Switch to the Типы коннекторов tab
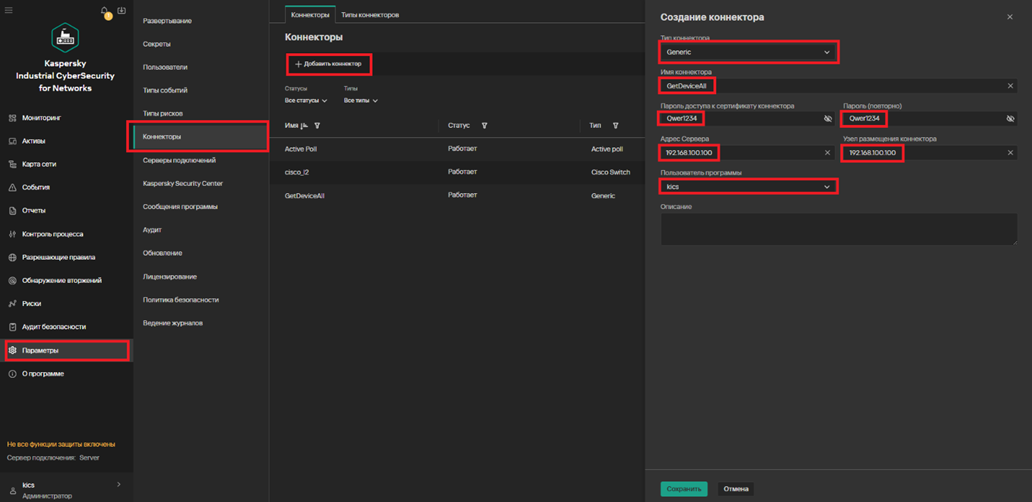The width and height of the screenshot is (1032, 502). point(370,14)
